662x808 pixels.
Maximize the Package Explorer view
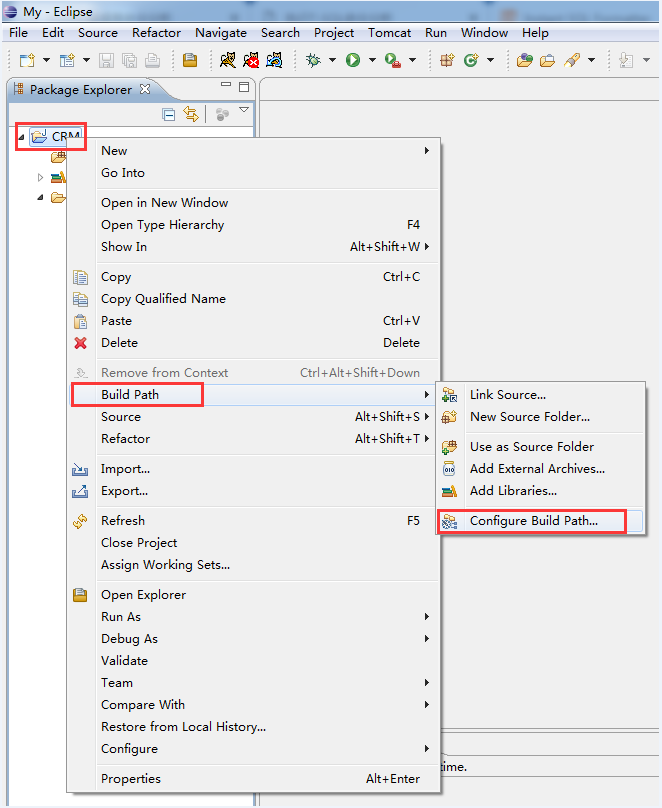point(244,87)
